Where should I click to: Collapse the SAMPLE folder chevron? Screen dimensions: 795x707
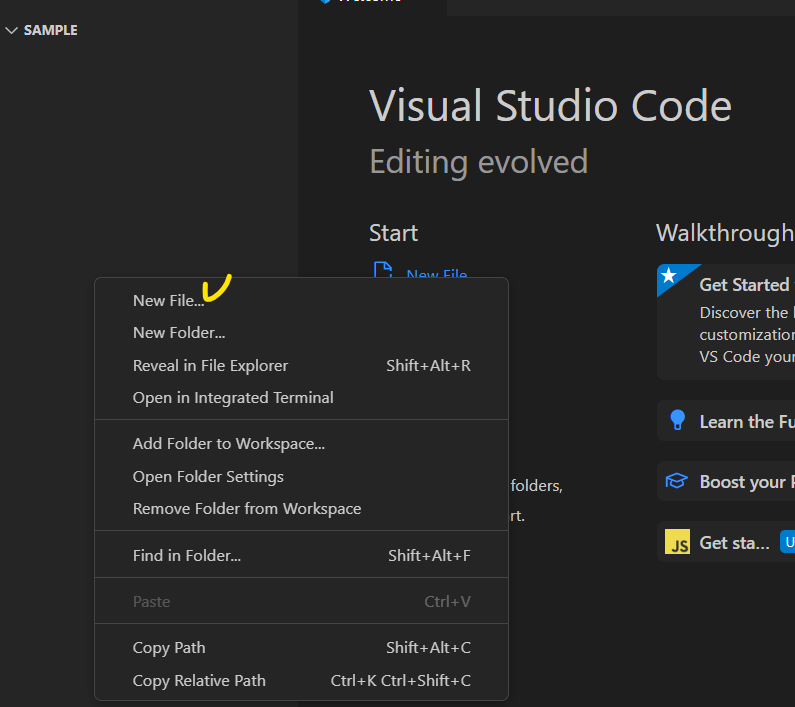pos(11,30)
